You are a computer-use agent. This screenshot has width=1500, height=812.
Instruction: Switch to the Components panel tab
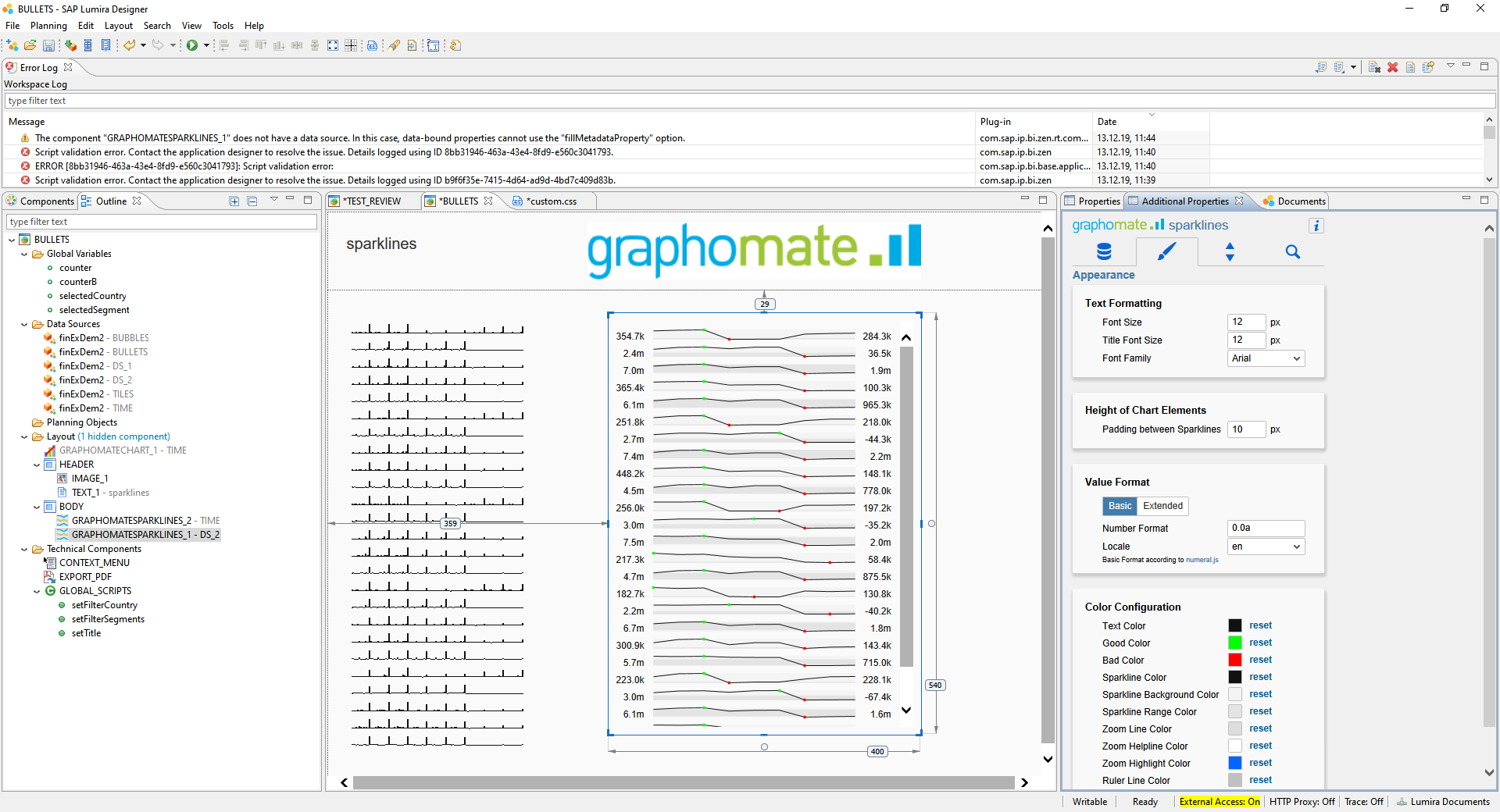pyautogui.click(x=41, y=201)
